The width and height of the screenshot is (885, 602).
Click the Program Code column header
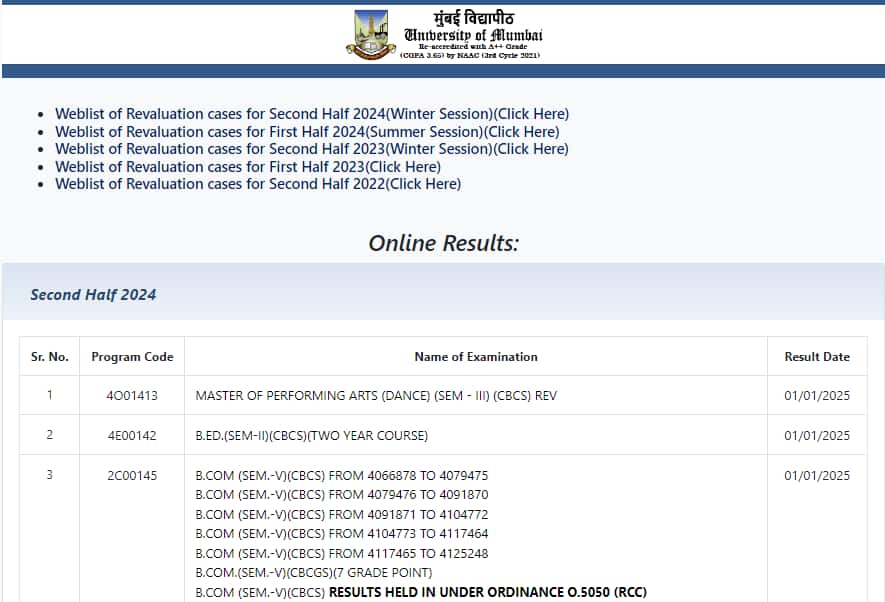pyautogui.click(x=132, y=357)
